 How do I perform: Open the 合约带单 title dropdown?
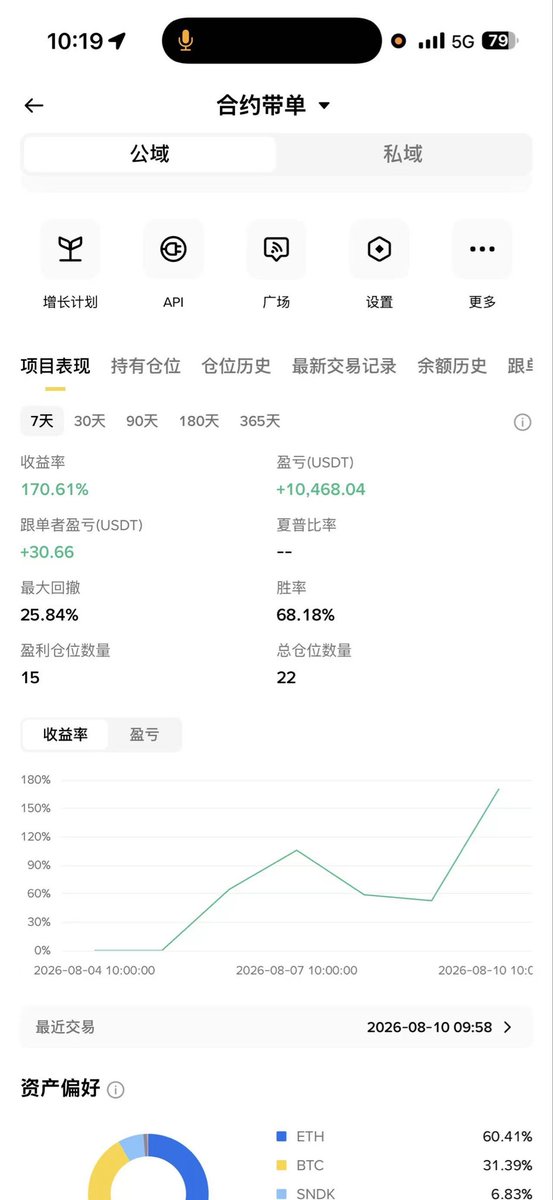point(273,105)
